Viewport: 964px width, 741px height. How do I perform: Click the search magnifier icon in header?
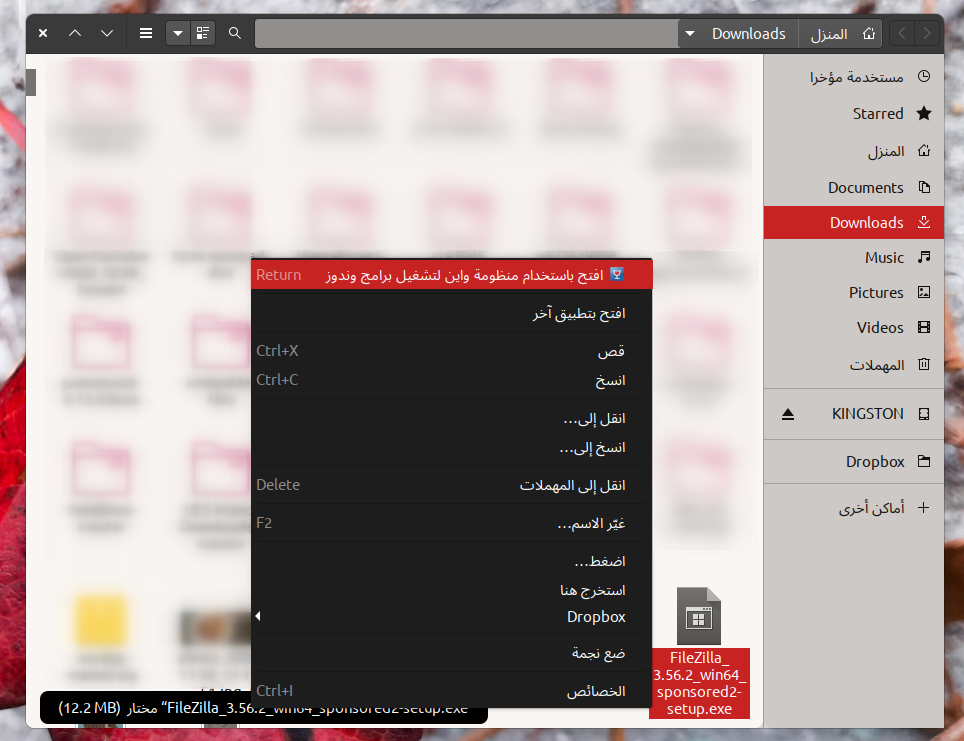tap(235, 33)
